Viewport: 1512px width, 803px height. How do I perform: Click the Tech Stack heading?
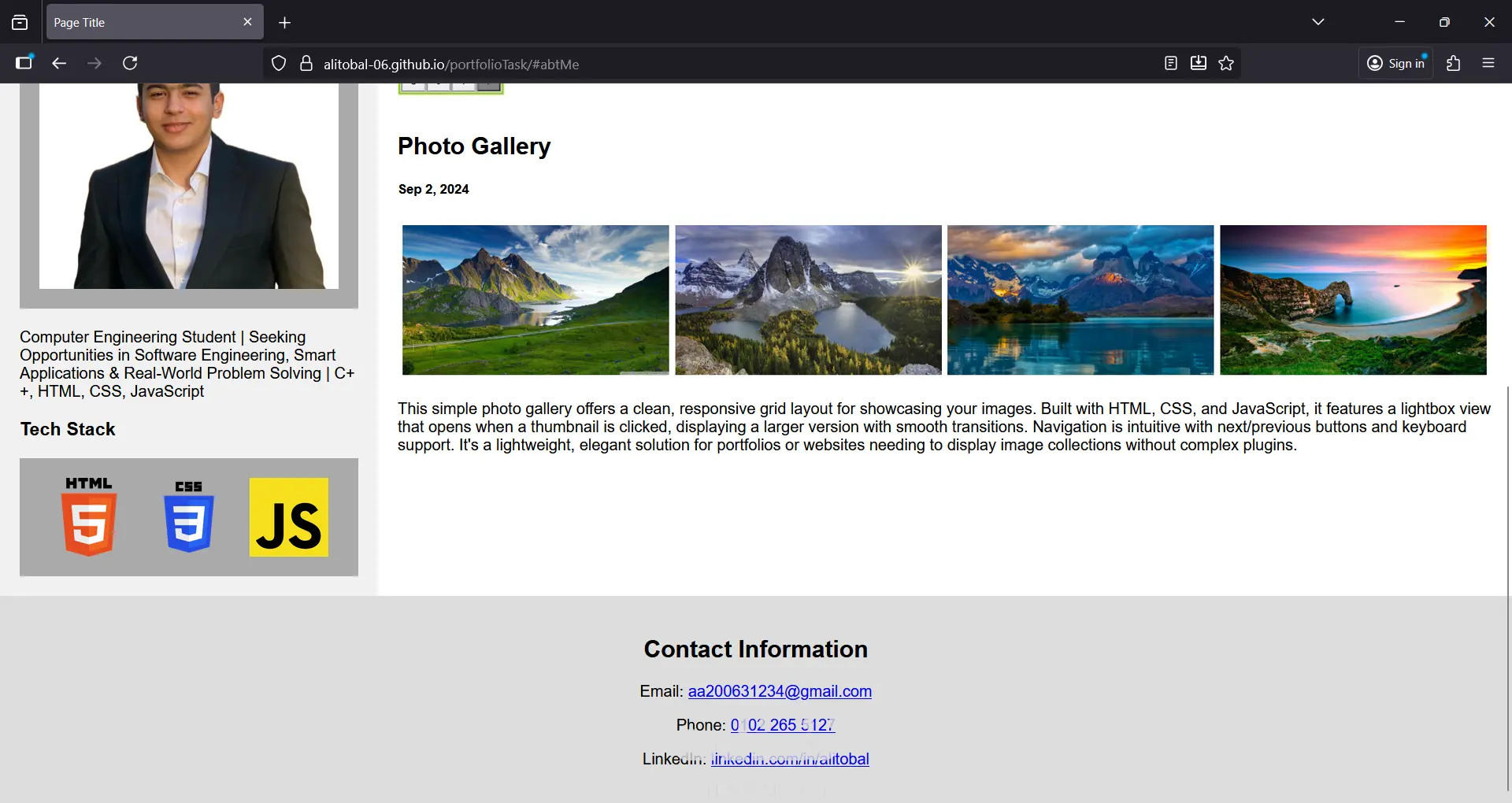click(x=68, y=429)
